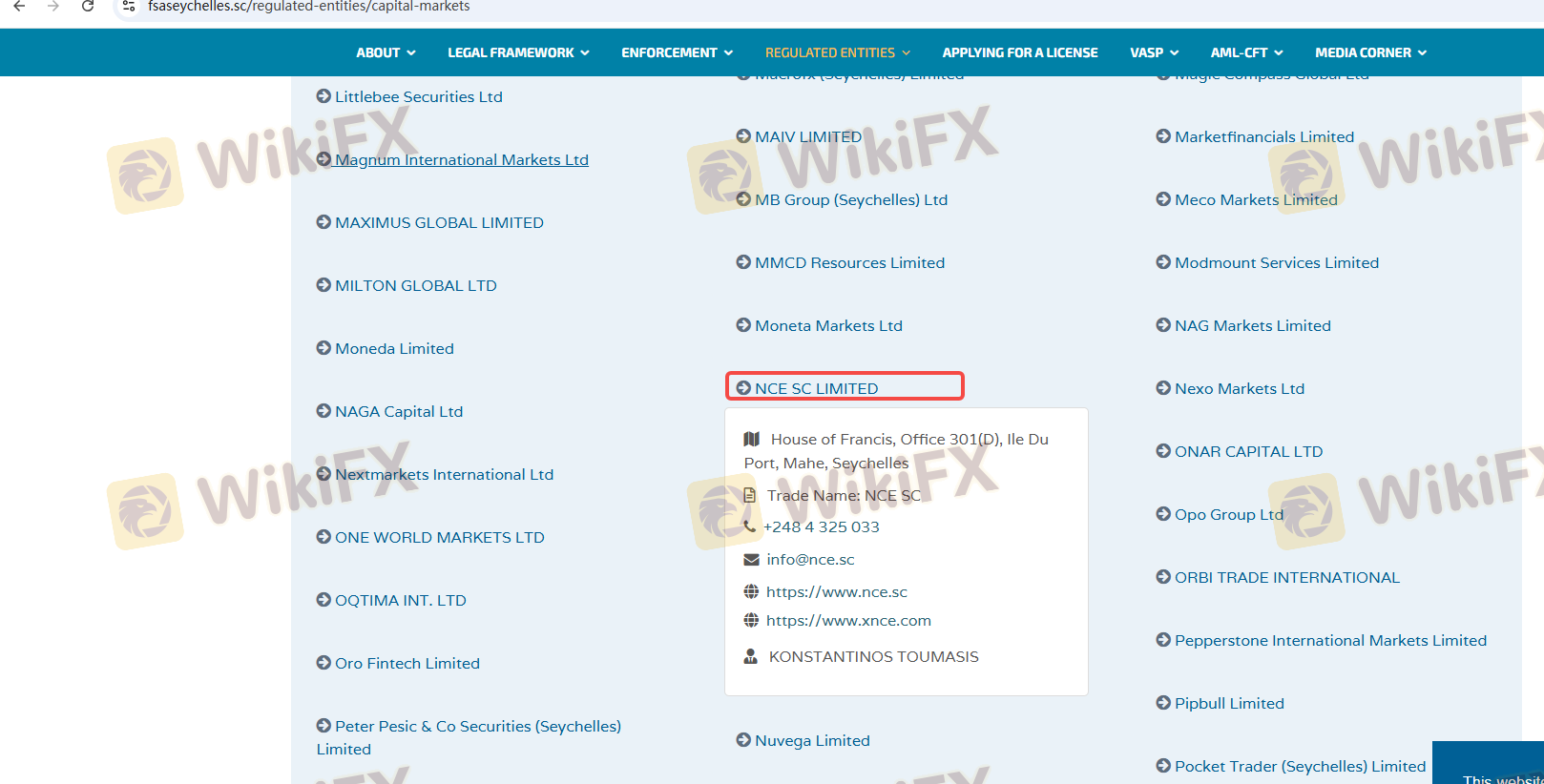1544x784 pixels.
Task: Click arrow icon beside Peter Pesic & Co Securities
Action: coord(323,726)
